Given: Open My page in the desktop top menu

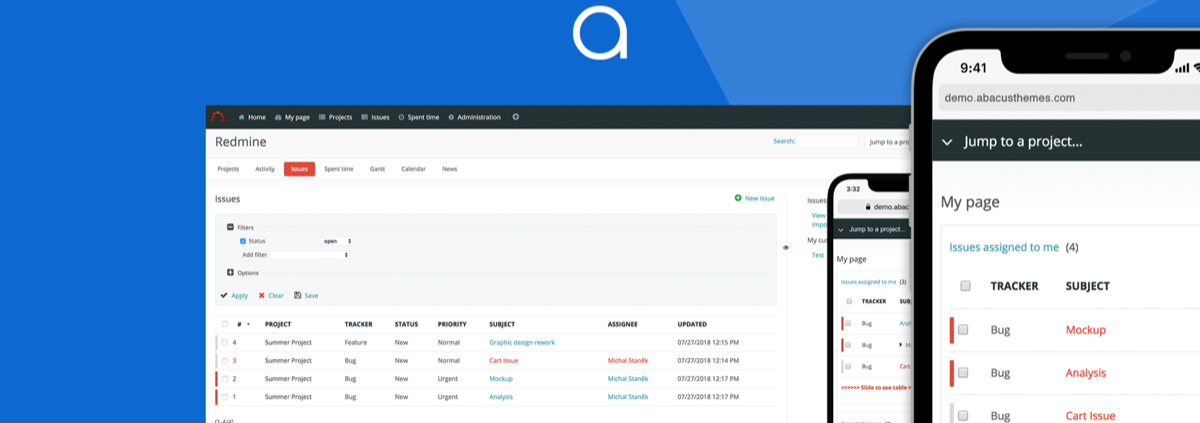Looking at the screenshot, I should point(292,117).
